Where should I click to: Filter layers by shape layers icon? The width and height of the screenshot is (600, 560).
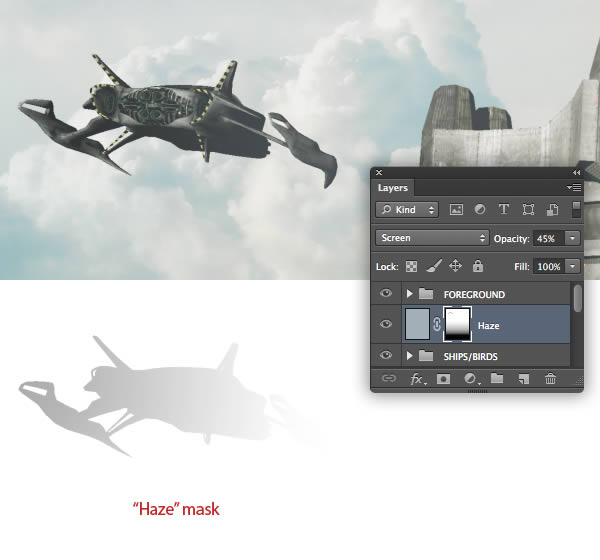(x=528, y=209)
